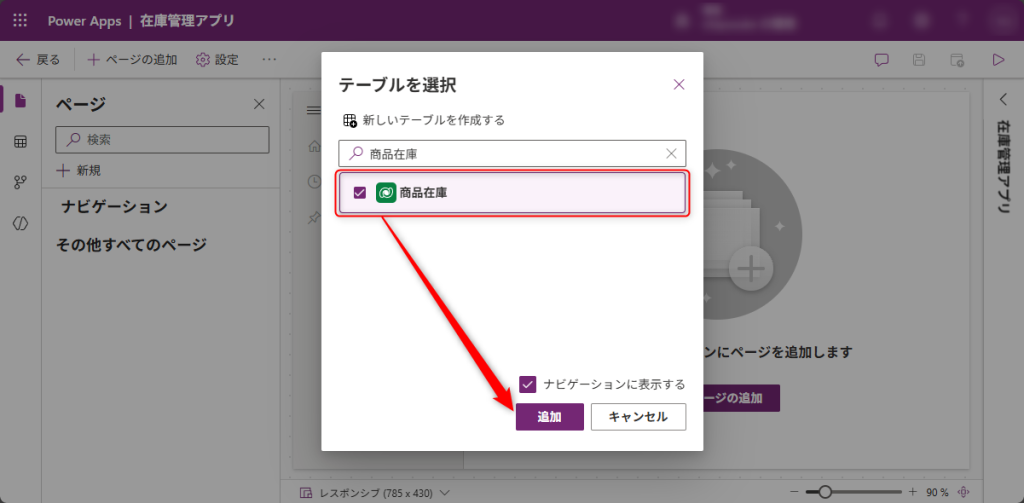Viewport: 1024px width, 503px height.
Task: Toggle ナビゲーションに表示する checkbox
Action: (x=528, y=384)
